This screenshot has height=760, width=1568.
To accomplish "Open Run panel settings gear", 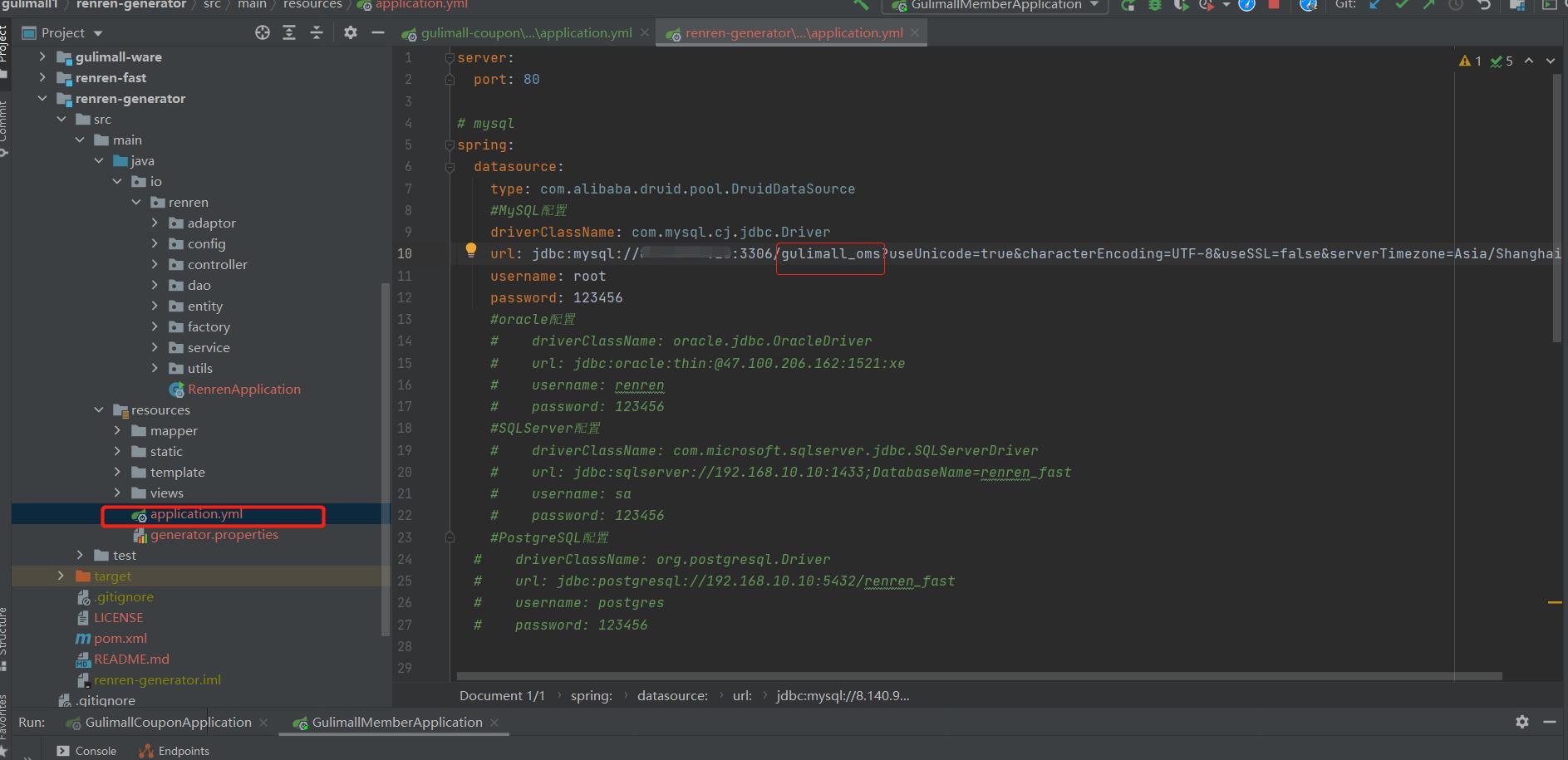I will pos(1522,722).
